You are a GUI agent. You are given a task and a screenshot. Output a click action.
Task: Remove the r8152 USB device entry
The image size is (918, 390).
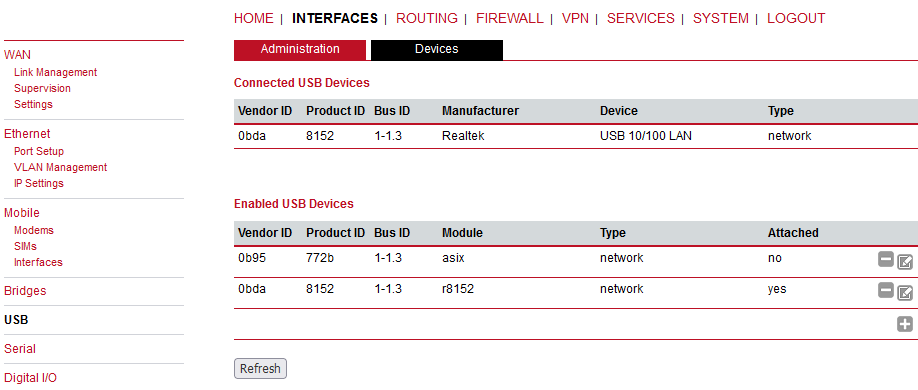coord(886,290)
